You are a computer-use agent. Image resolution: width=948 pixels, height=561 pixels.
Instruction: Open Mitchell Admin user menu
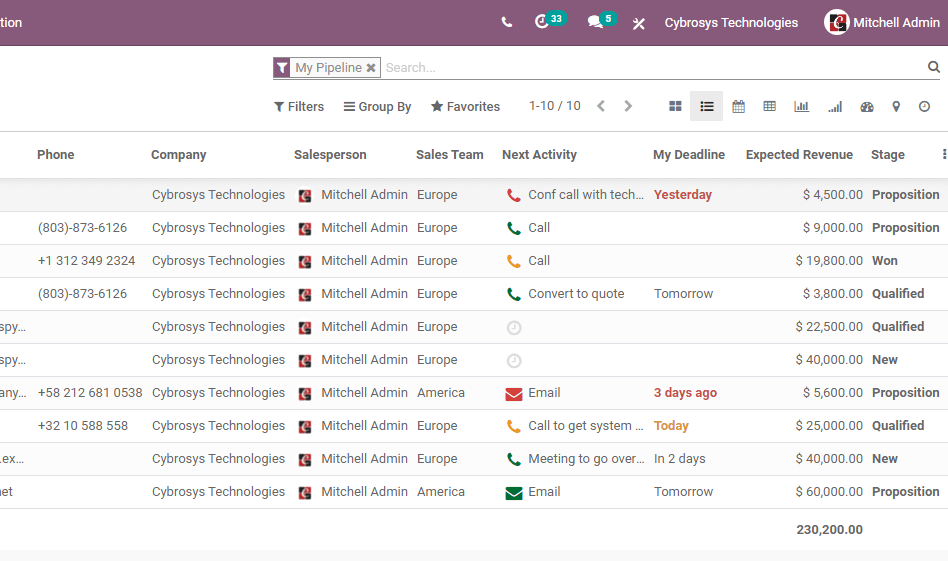(882, 22)
